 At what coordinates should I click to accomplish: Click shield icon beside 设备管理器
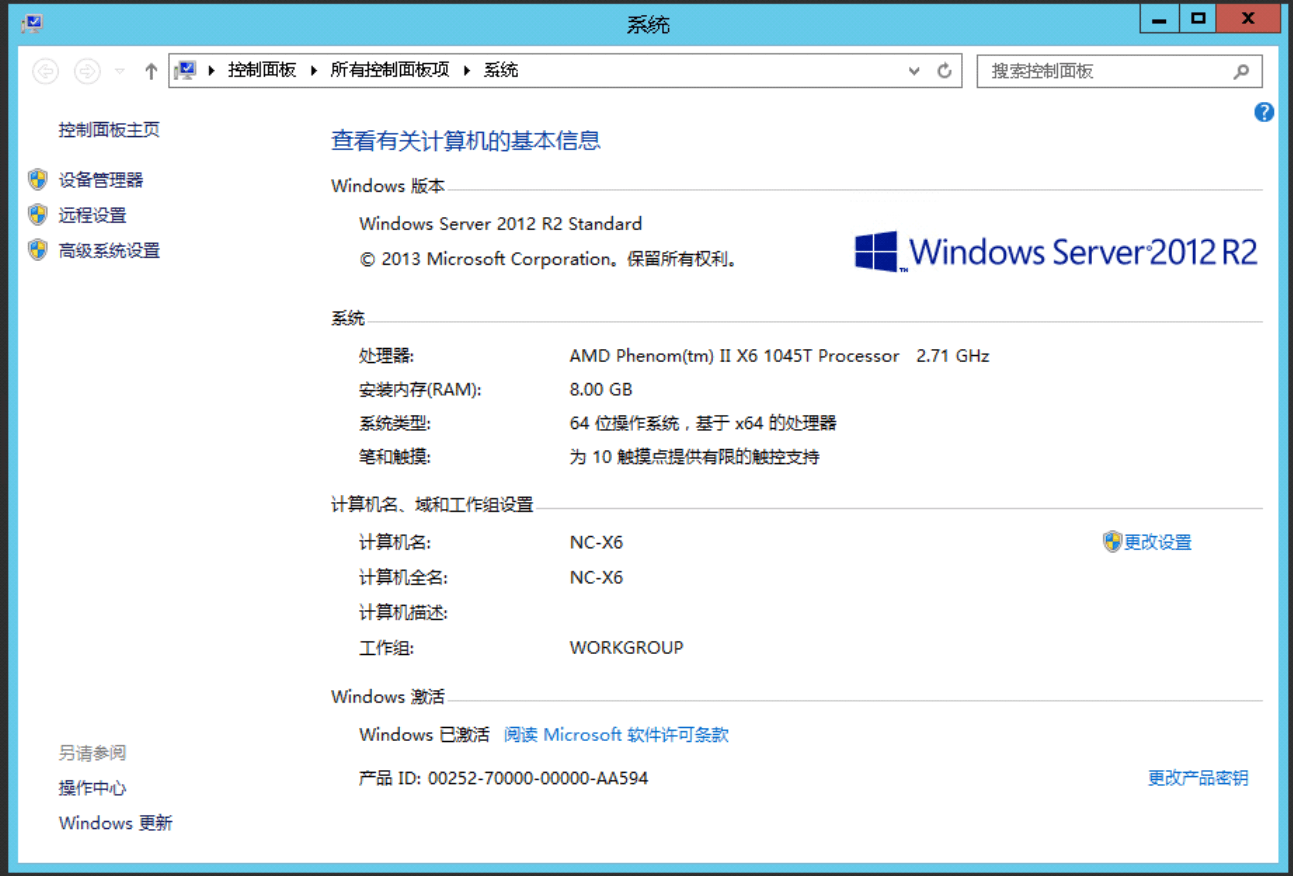pyautogui.click(x=38, y=180)
